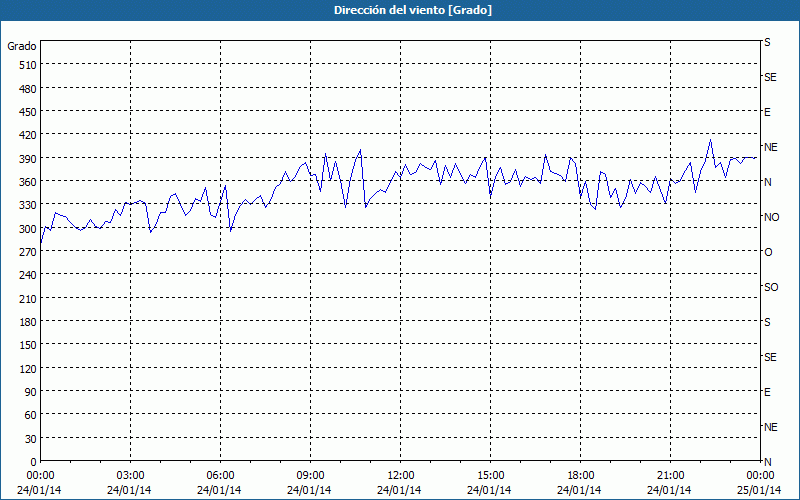Click the 24/01/14 date under 12:00
The height and width of the screenshot is (500, 800).
click(x=399, y=490)
